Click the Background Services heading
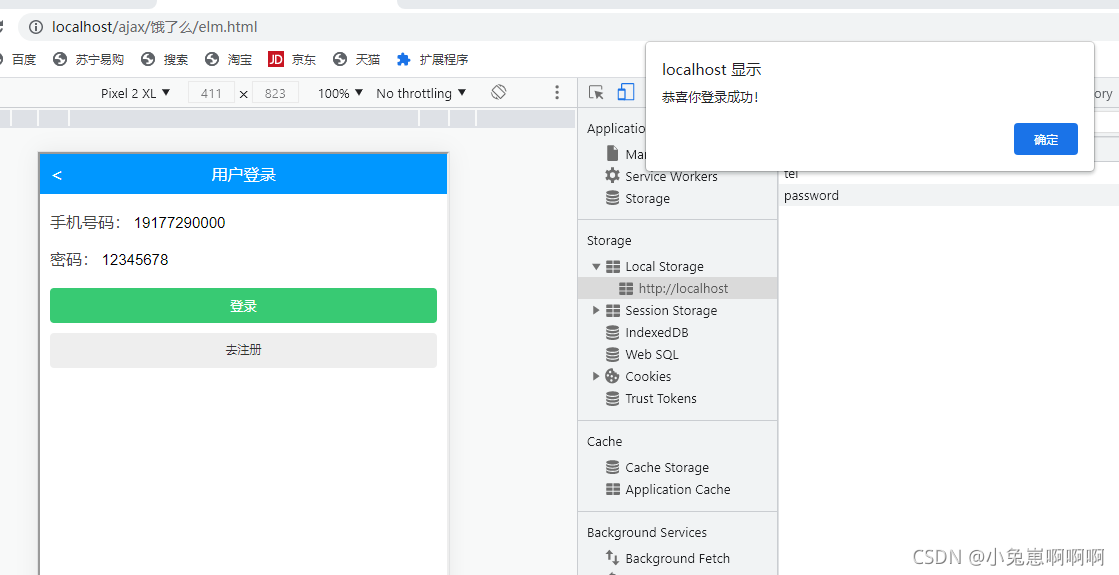This screenshot has height=575, width=1119. point(647,532)
